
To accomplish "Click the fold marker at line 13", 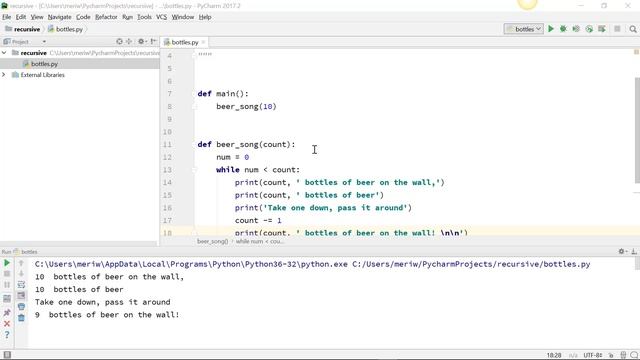I will coord(195,170).
